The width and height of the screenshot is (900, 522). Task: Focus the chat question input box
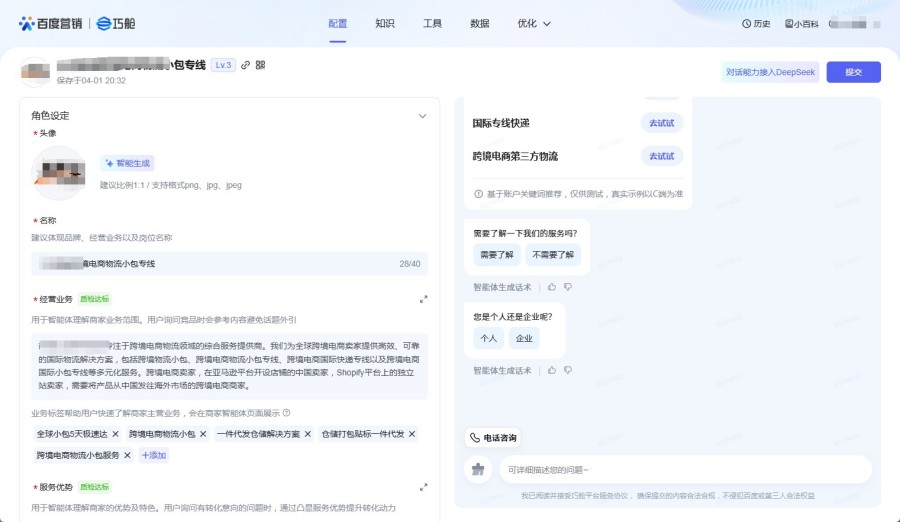click(x=685, y=469)
